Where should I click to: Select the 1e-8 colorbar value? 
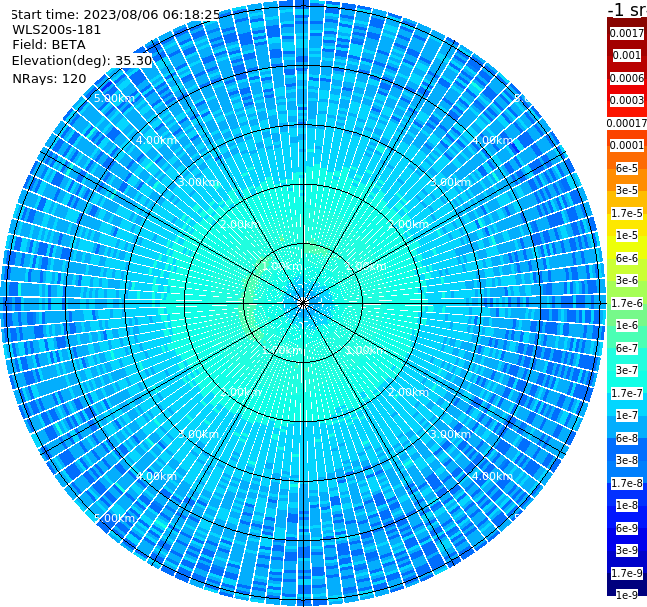tap(627, 505)
